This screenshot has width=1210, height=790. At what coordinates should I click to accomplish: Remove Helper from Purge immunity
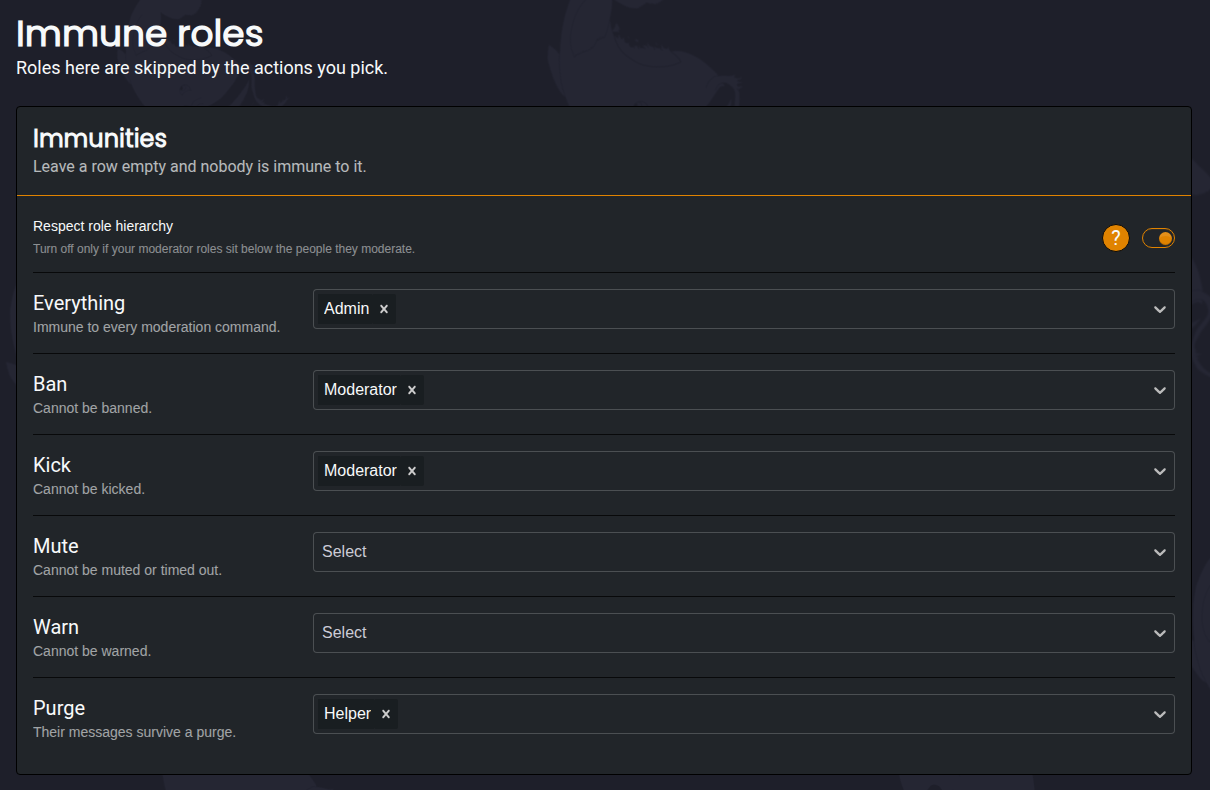[x=386, y=714]
